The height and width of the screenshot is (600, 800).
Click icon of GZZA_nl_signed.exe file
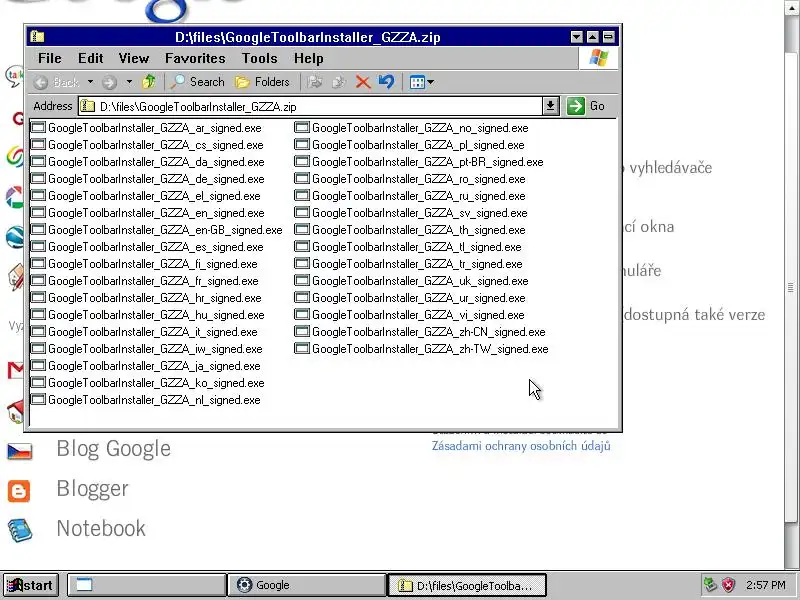pos(38,399)
